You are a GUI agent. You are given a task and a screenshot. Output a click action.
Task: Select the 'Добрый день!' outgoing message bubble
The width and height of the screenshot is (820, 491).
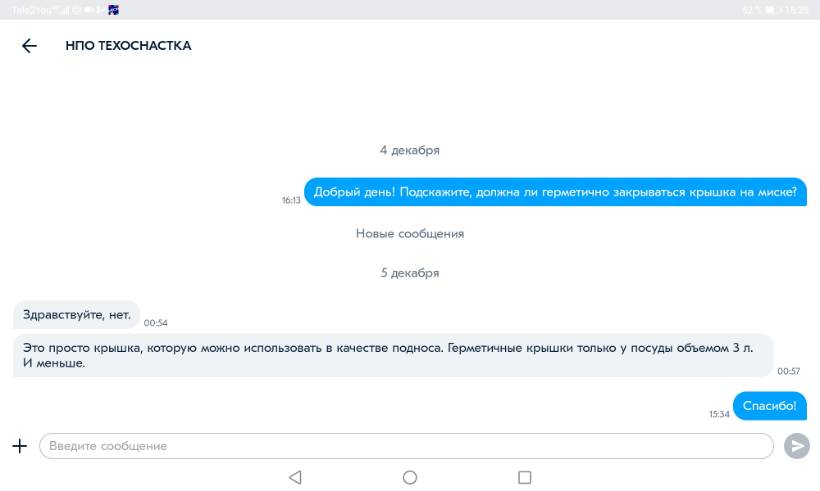[x=555, y=193]
